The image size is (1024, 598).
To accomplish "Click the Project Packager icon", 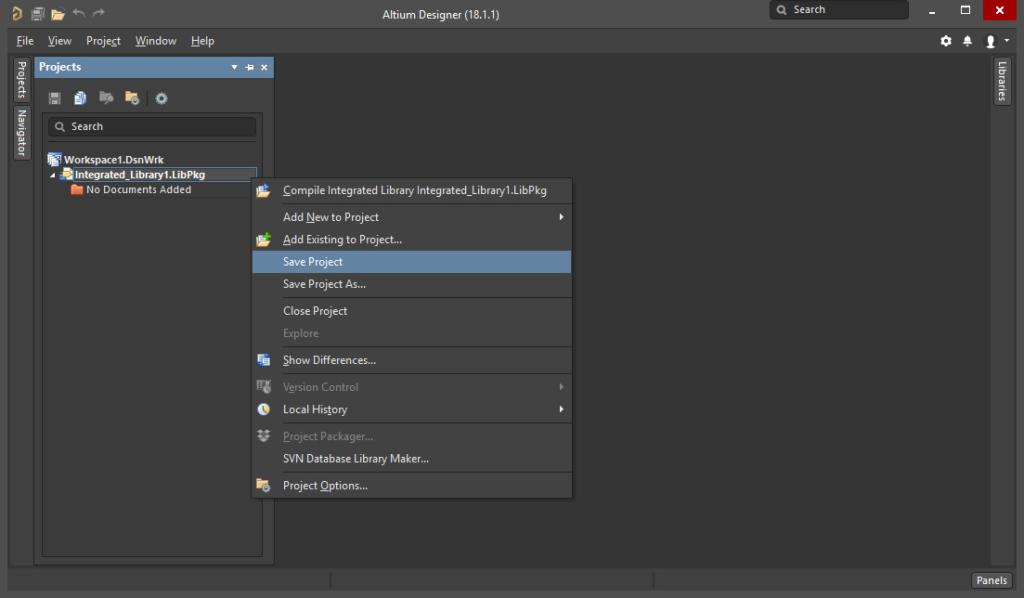I will pos(263,436).
